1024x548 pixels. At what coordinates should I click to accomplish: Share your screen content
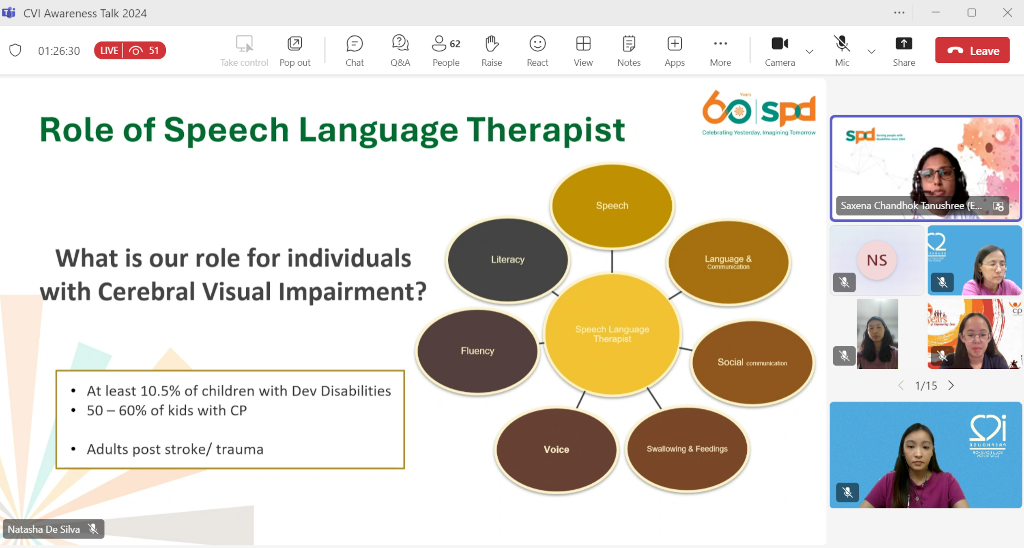904,50
